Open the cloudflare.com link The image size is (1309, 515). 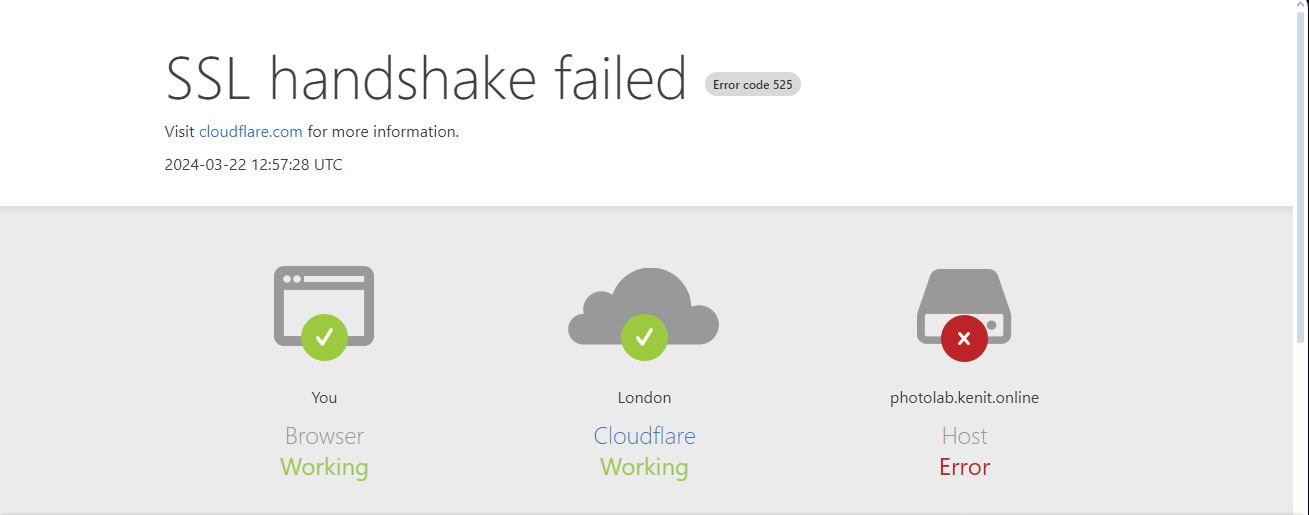pos(250,131)
